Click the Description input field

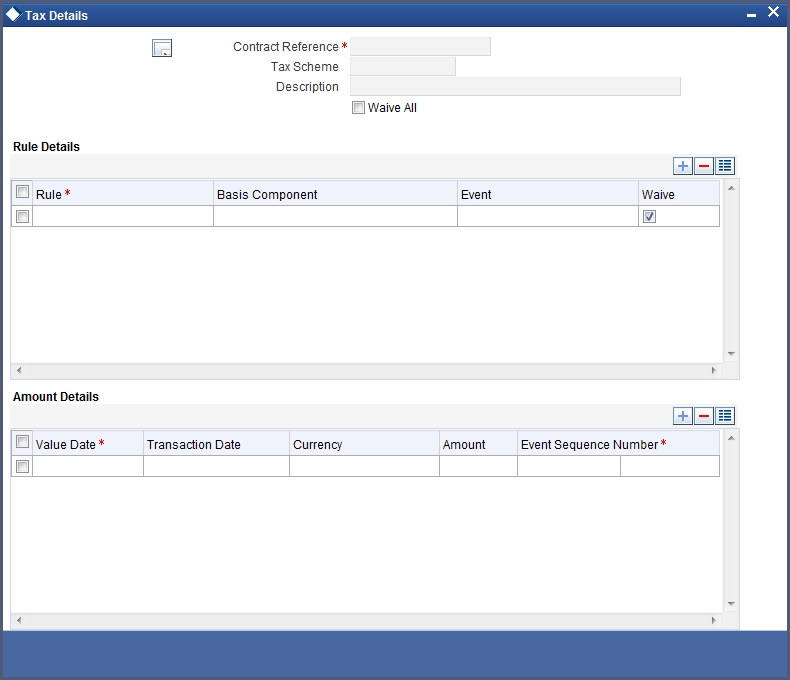coord(515,87)
